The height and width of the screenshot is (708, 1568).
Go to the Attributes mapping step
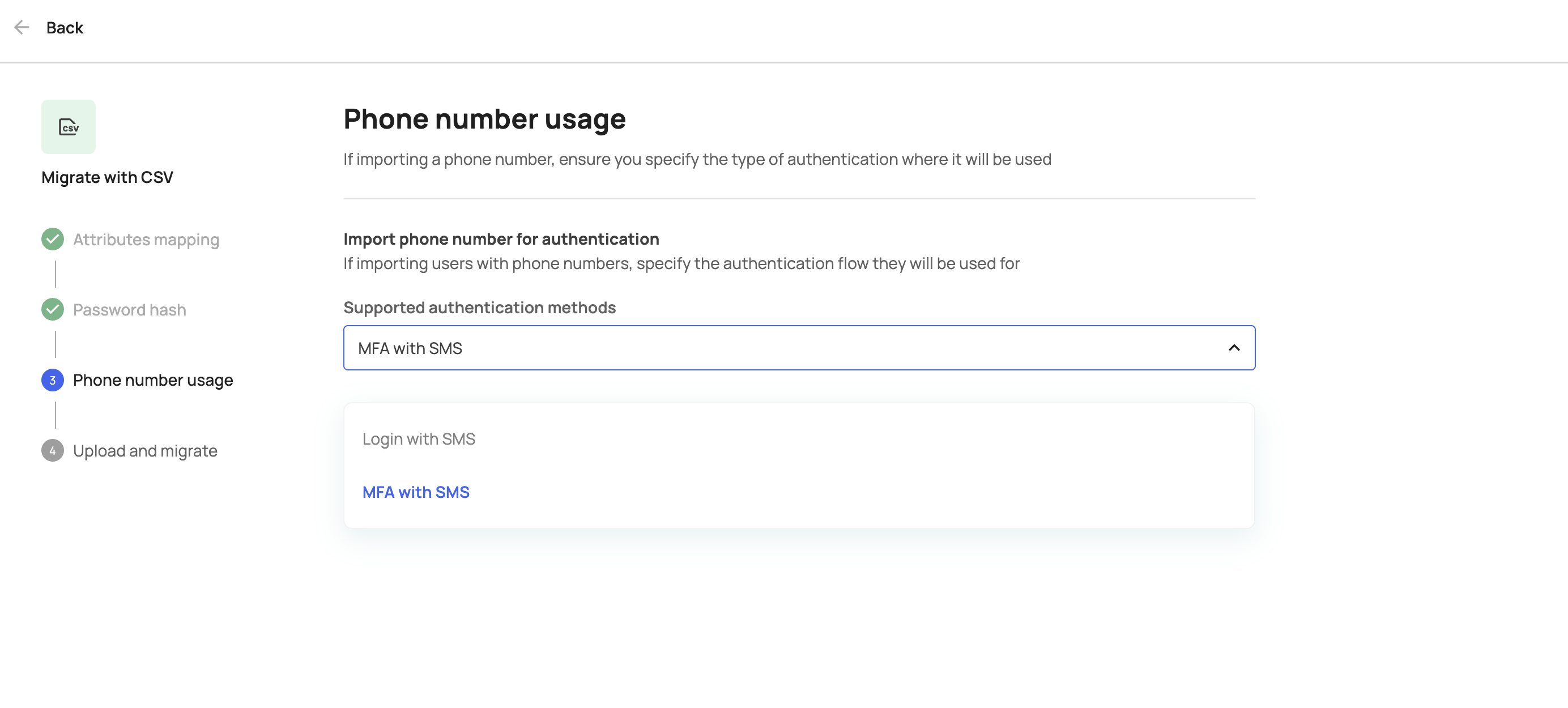point(146,238)
